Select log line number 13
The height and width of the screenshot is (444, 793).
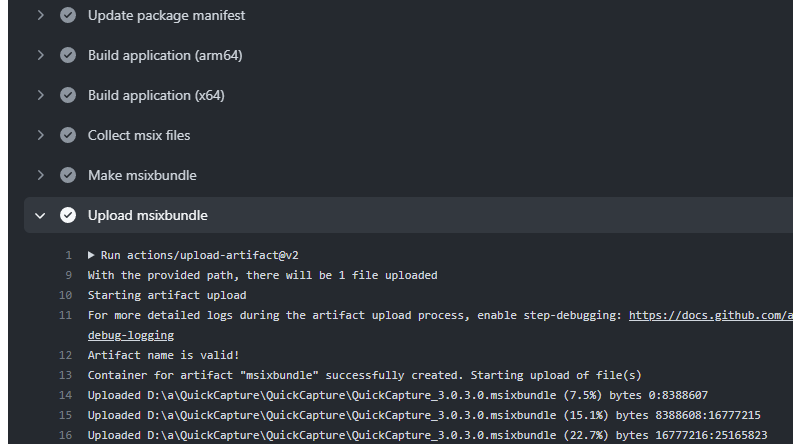(x=65, y=375)
